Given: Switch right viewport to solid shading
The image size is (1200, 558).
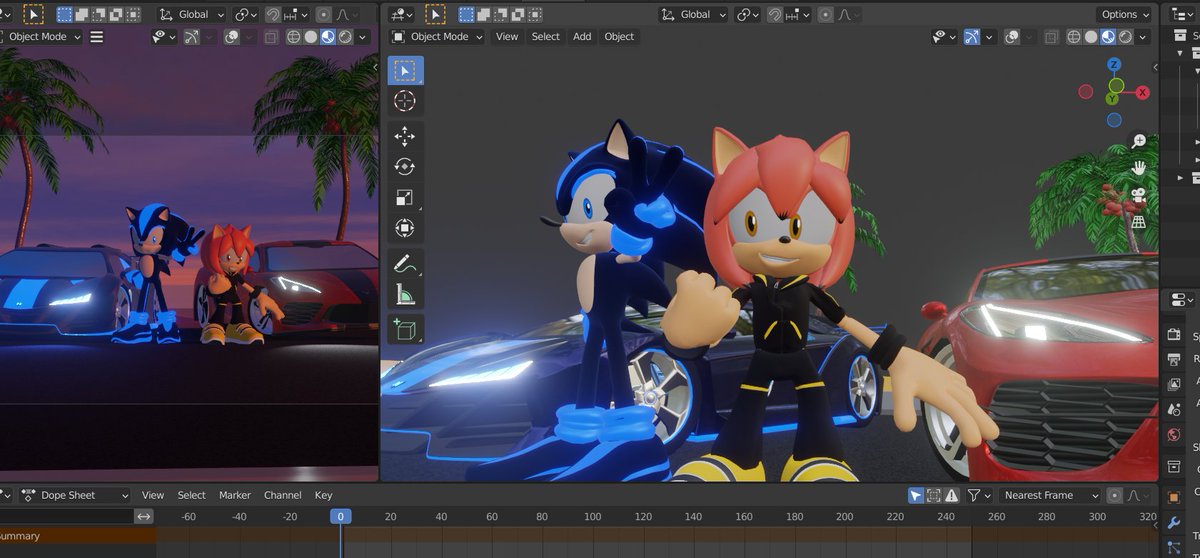Looking at the screenshot, I should pos(1091,37).
